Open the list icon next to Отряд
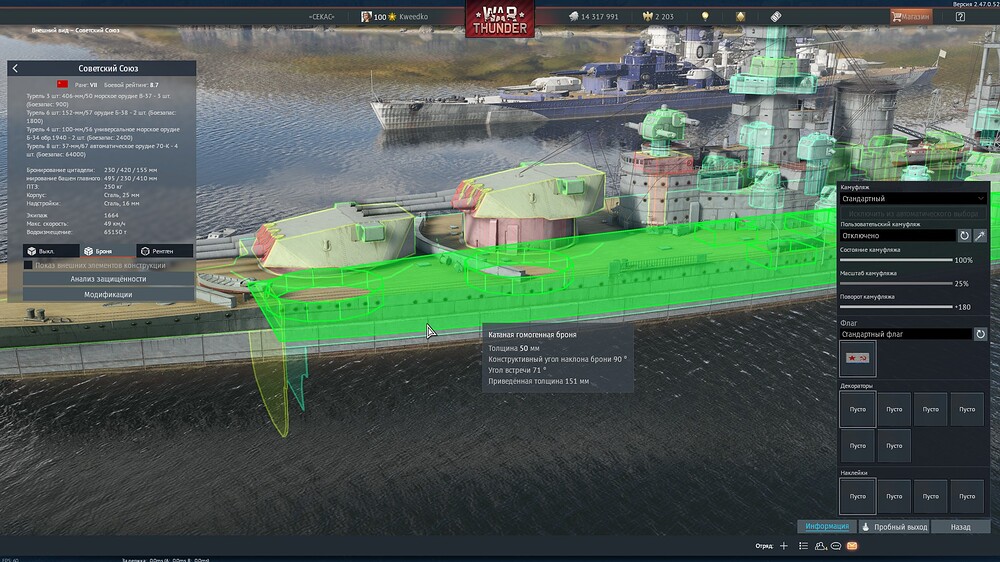This screenshot has height=562, width=1000. [804, 546]
